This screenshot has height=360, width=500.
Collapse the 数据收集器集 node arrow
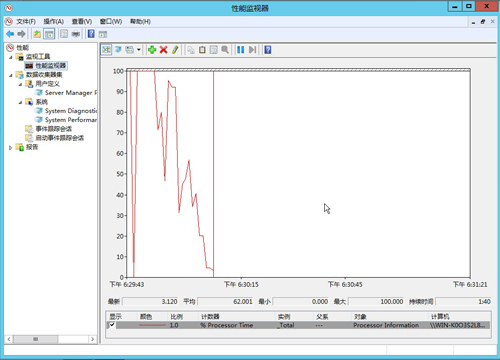(11, 75)
